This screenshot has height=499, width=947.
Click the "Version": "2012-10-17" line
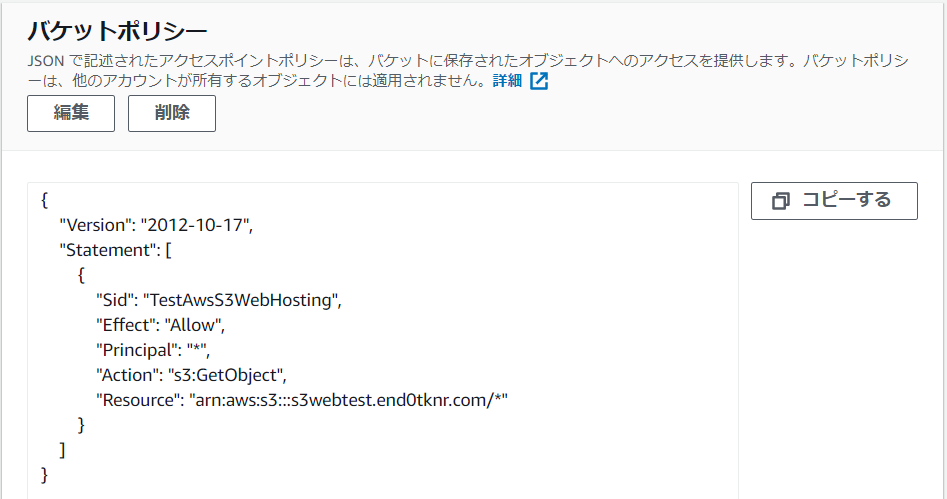click(x=157, y=225)
